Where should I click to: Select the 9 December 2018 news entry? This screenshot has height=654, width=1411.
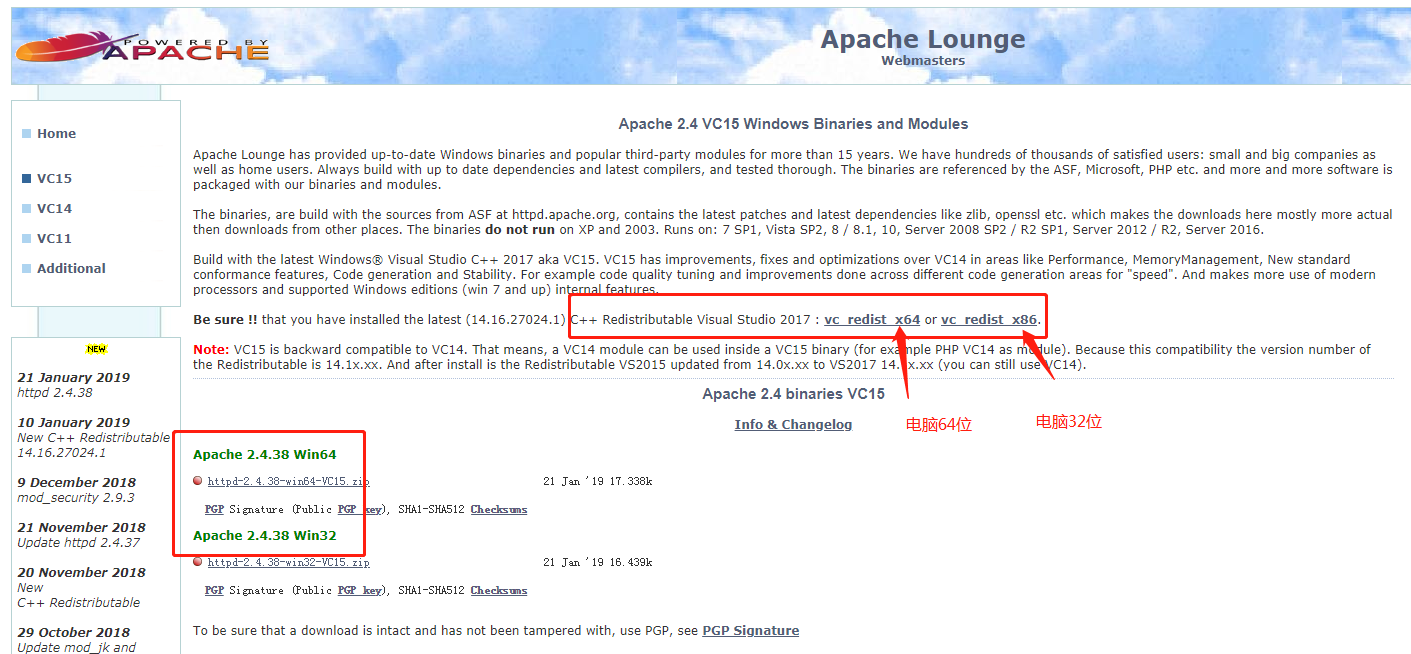click(x=77, y=482)
